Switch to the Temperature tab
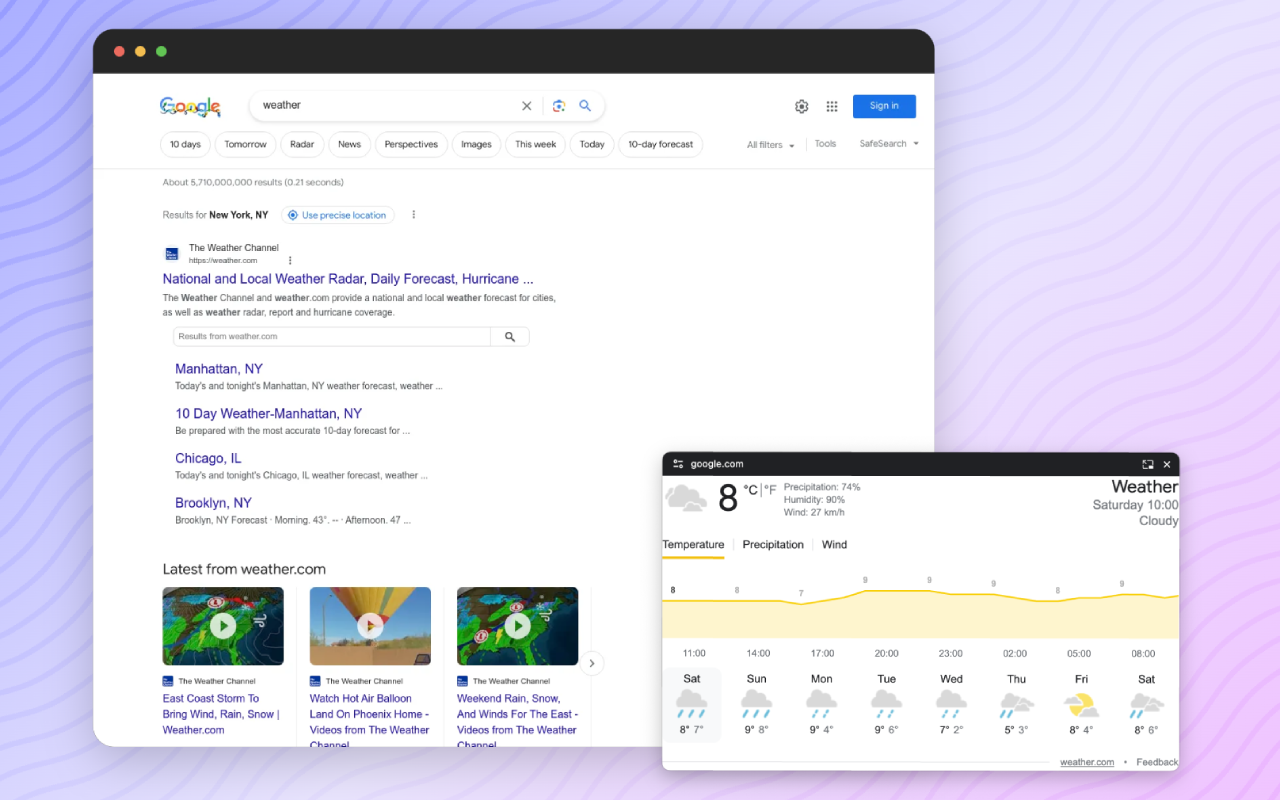 click(x=693, y=545)
